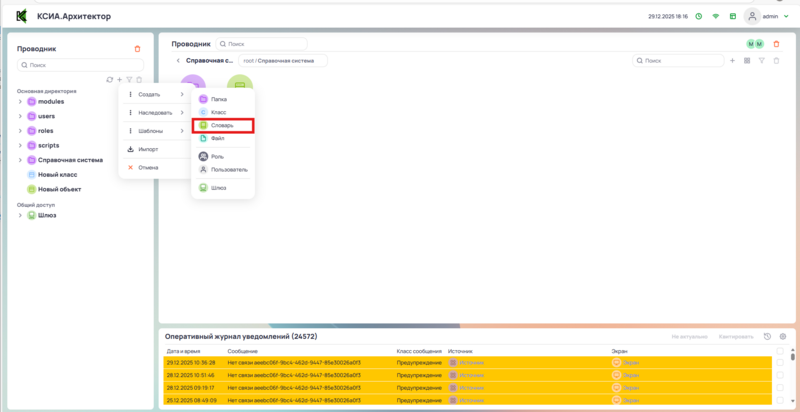Click the orange trash icon in left Проводник header
Screen dimensions: 800x412
click(x=137, y=48)
